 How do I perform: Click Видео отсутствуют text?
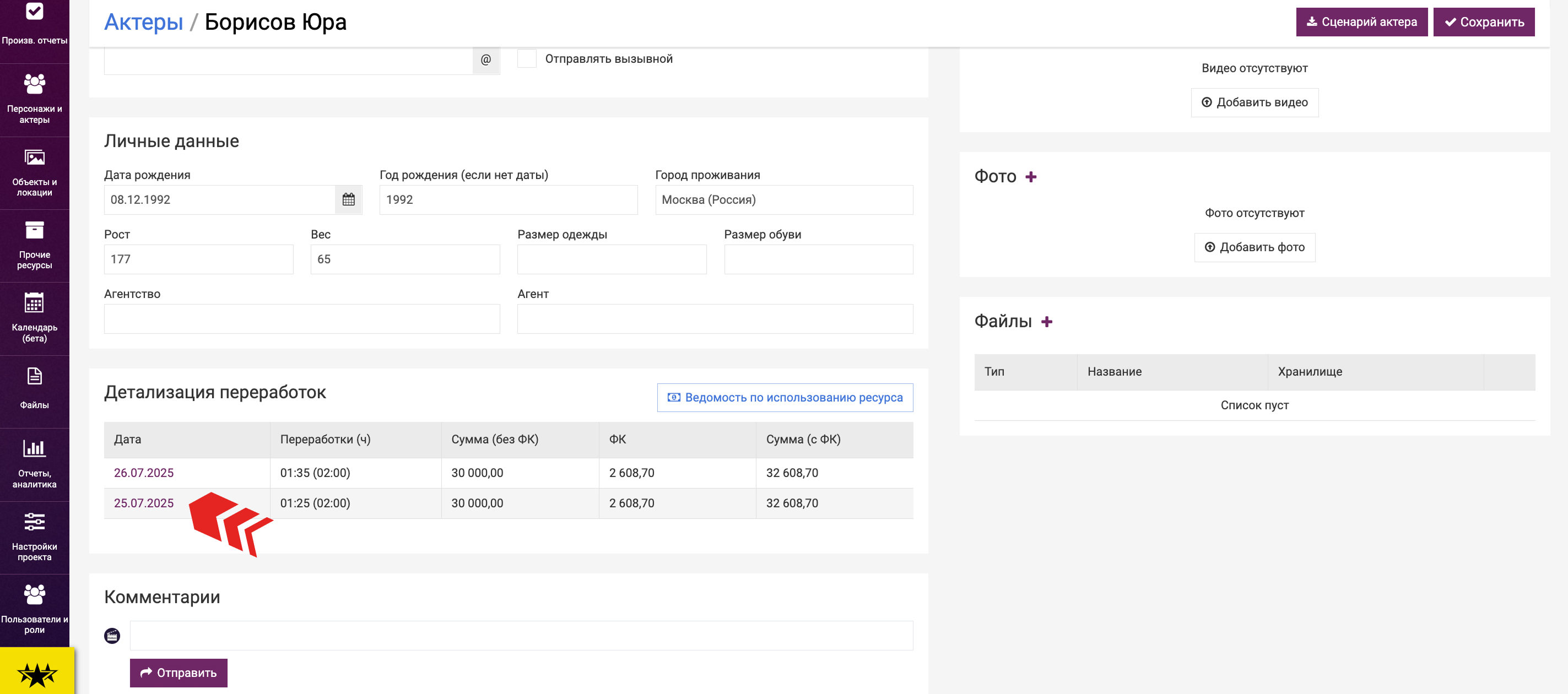point(1254,68)
